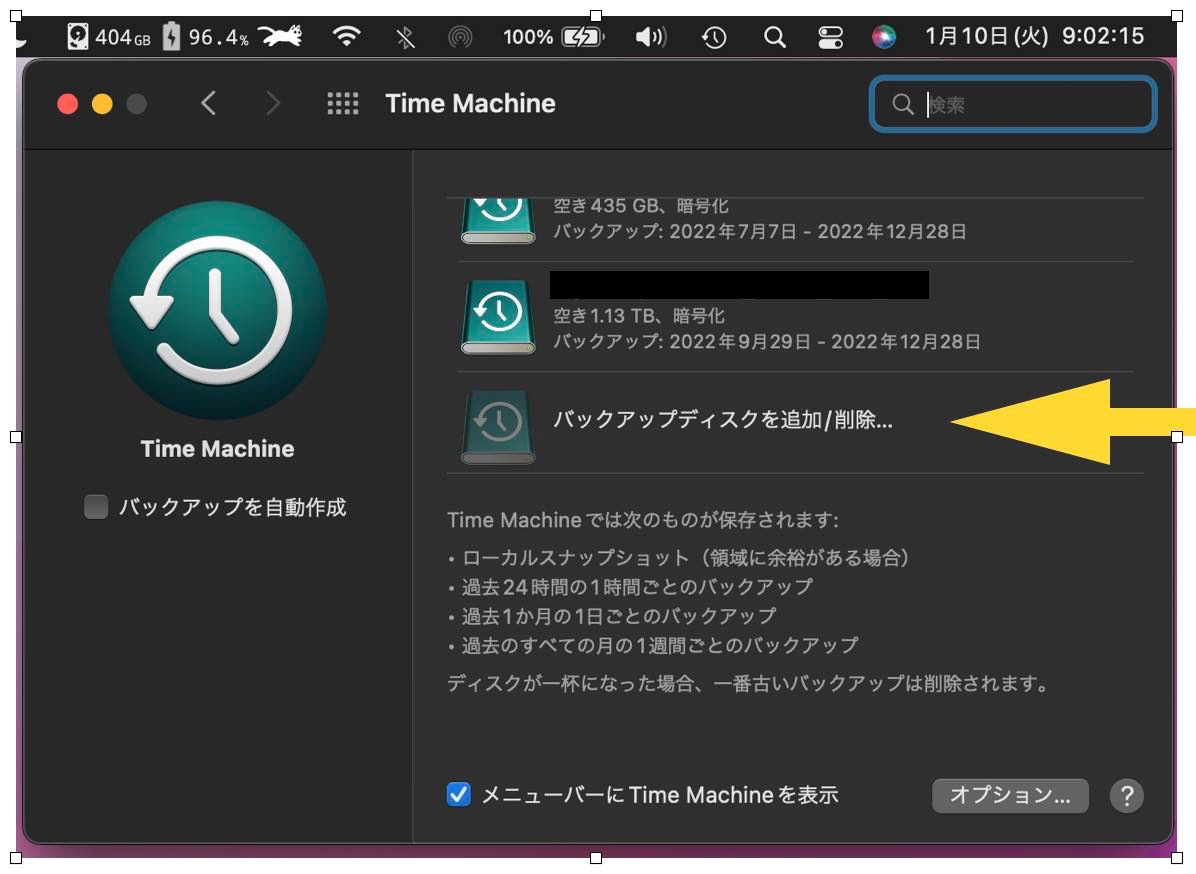The height and width of the screenshot is (874, 1196).
Task: Close the window with the red button
Action: click(x=68, y=104)
